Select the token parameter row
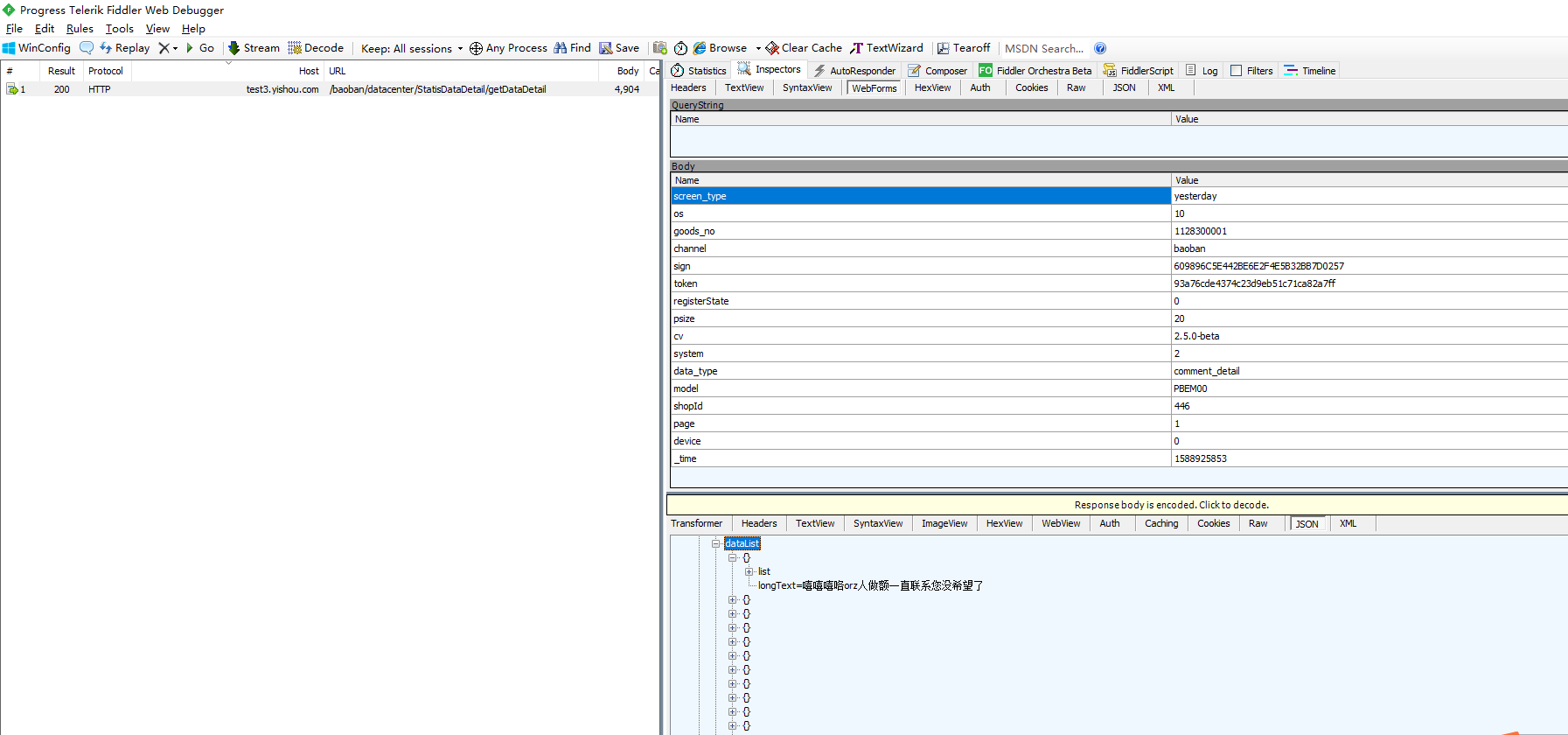 pos(1119,283)
